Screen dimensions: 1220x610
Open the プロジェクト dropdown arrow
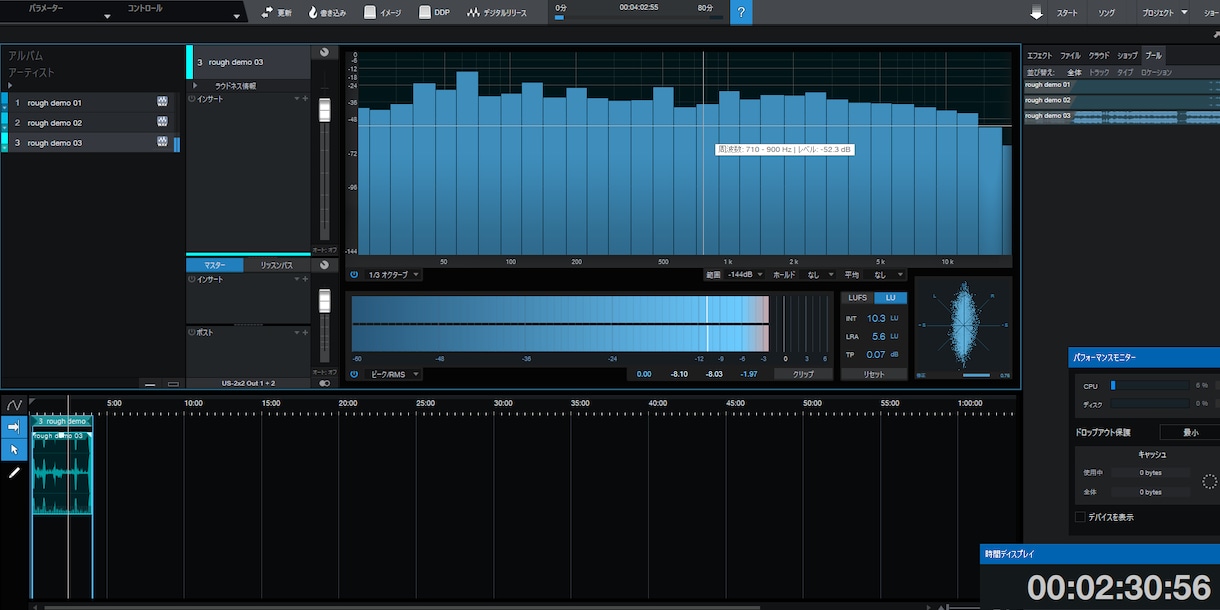pos(1184,13)
